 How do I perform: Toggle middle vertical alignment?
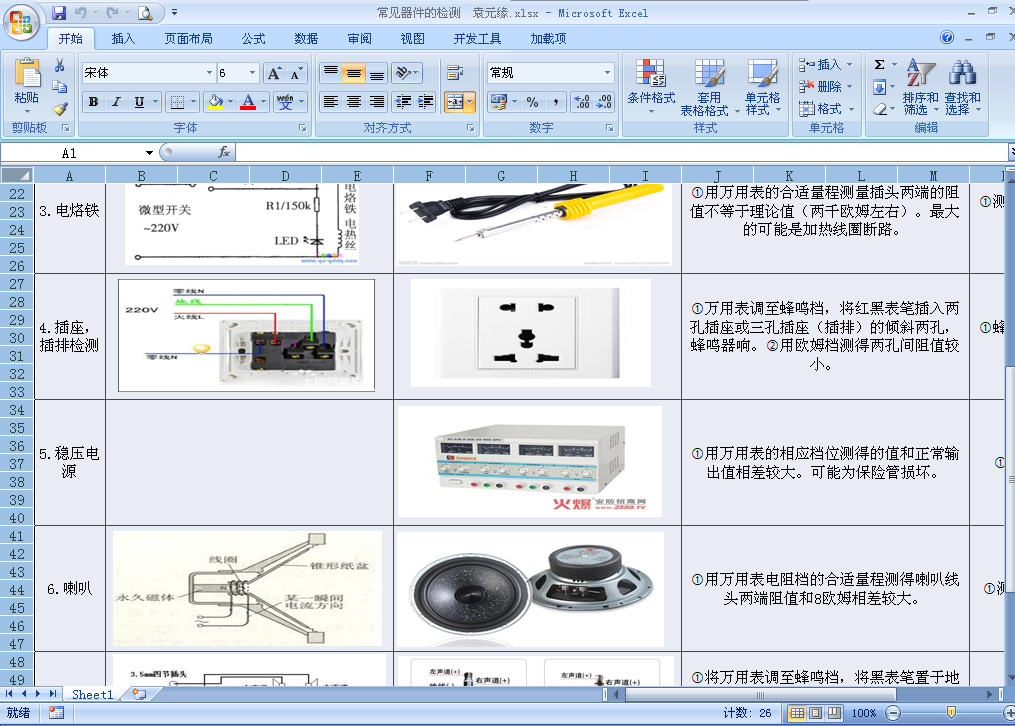[x=353, y=73]
